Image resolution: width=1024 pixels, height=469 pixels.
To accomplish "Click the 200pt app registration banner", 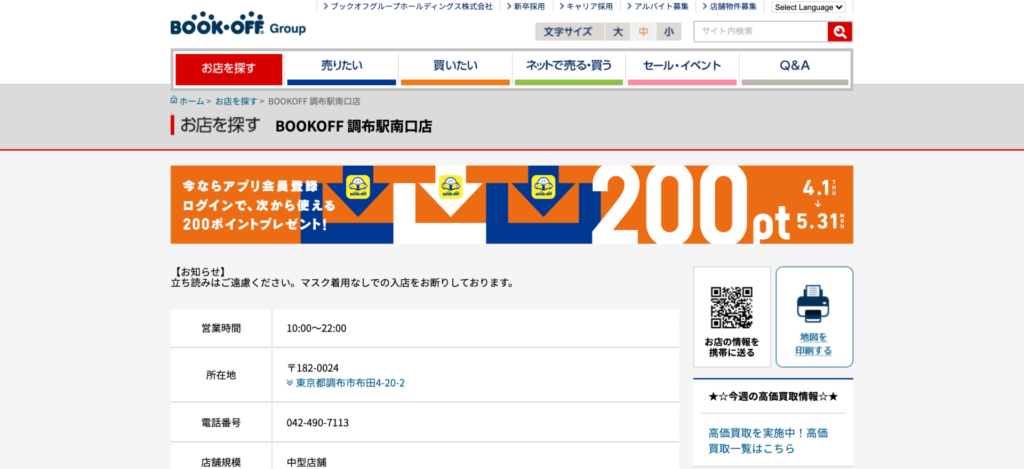I will 511,204.
